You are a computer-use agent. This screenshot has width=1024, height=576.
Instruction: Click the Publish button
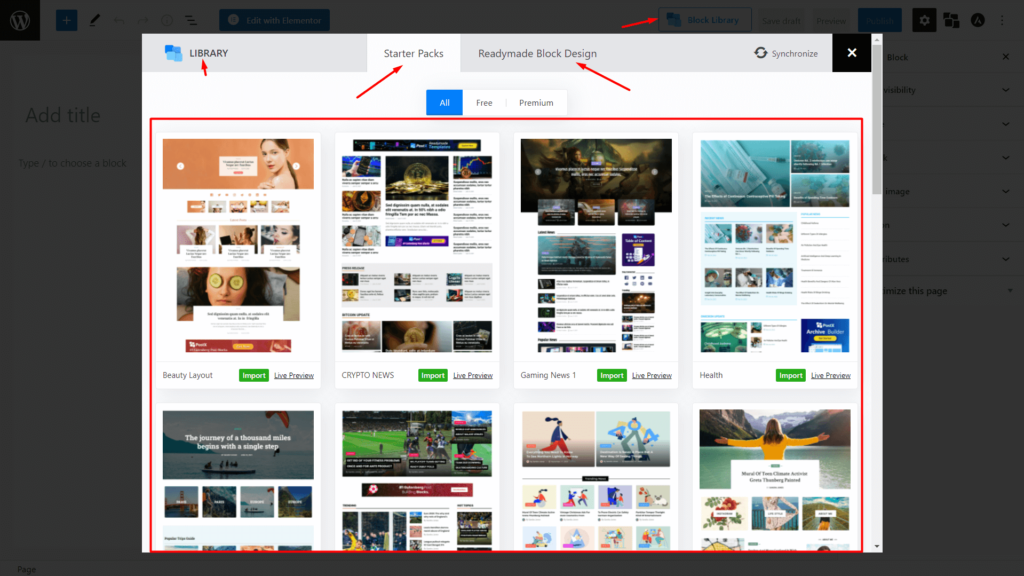pyautogui.click(x=880, y=20)
